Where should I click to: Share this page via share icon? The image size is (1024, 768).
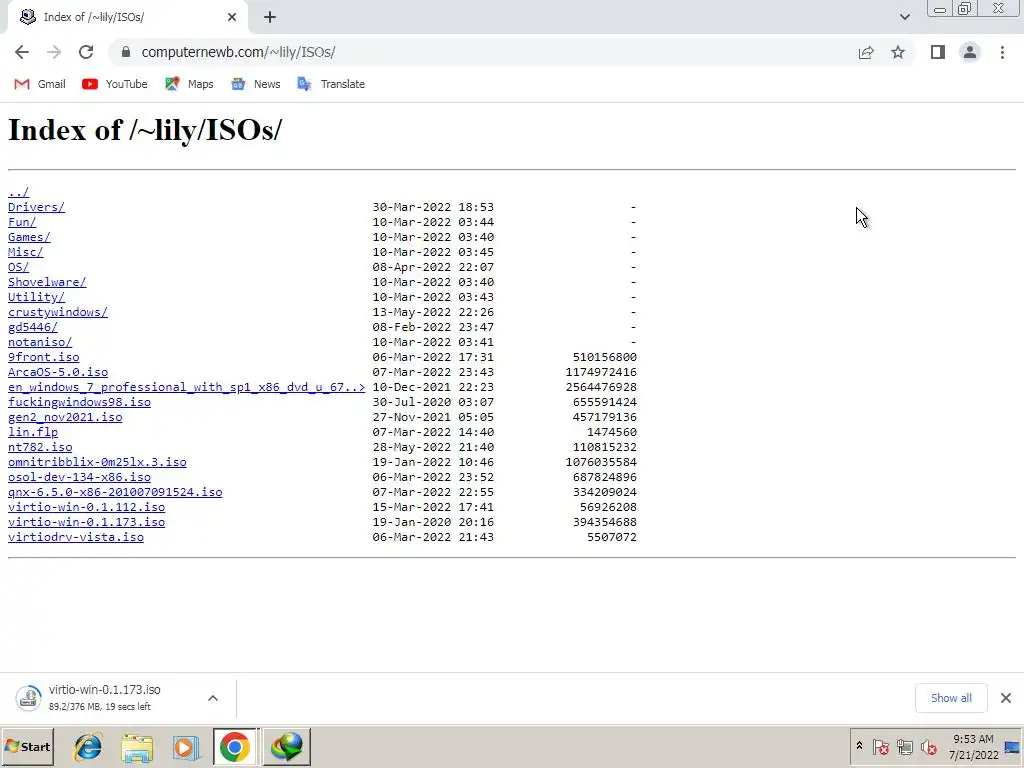click(866, 52)
